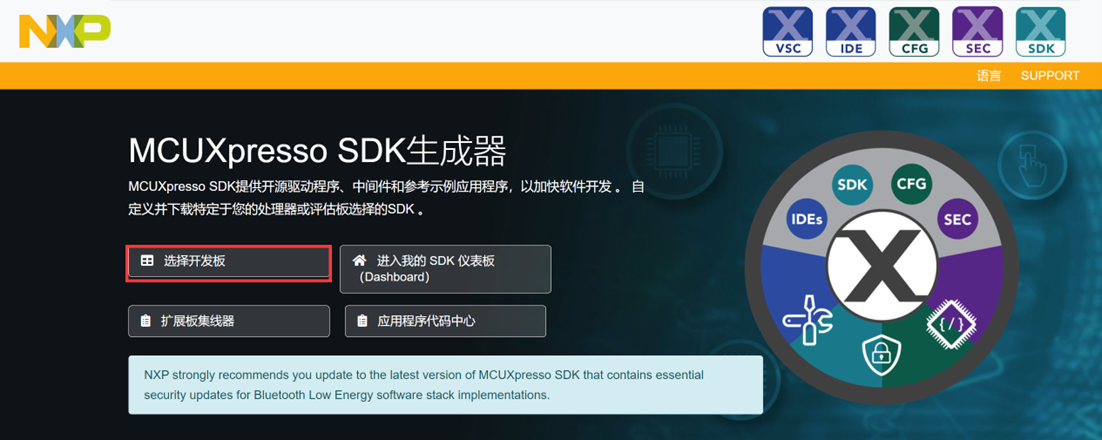Open the CFG tool icon
The image size is (1102, 440).
pos(914,31)
